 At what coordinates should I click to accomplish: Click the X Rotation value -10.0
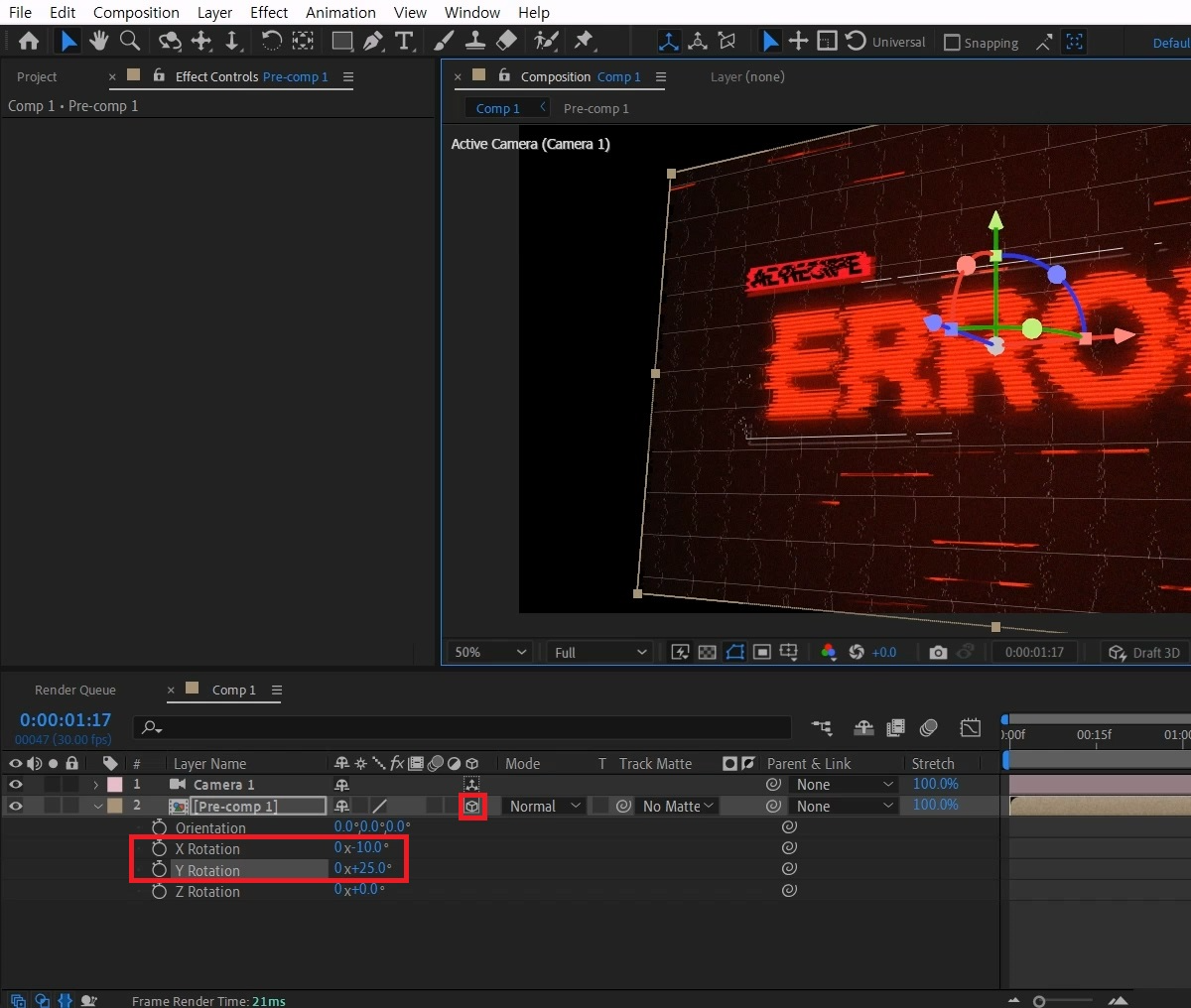368,847
